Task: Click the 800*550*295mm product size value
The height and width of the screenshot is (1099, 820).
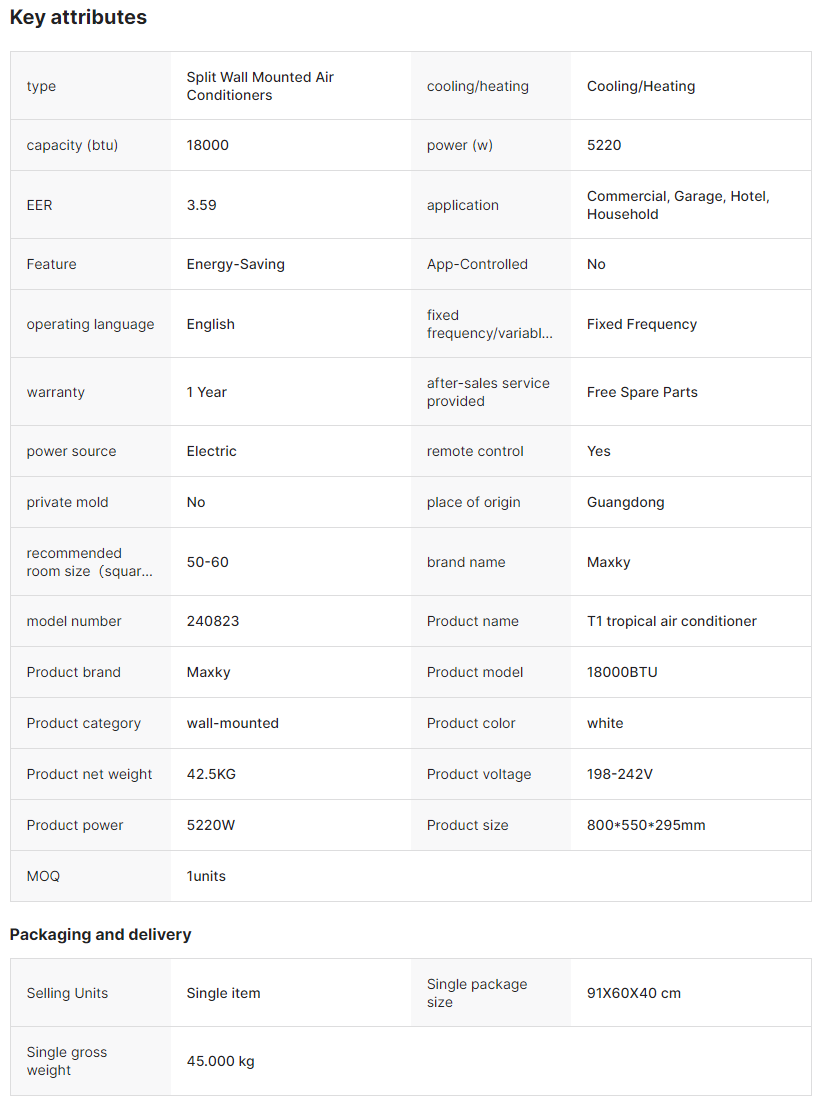Action: point(646,825)
